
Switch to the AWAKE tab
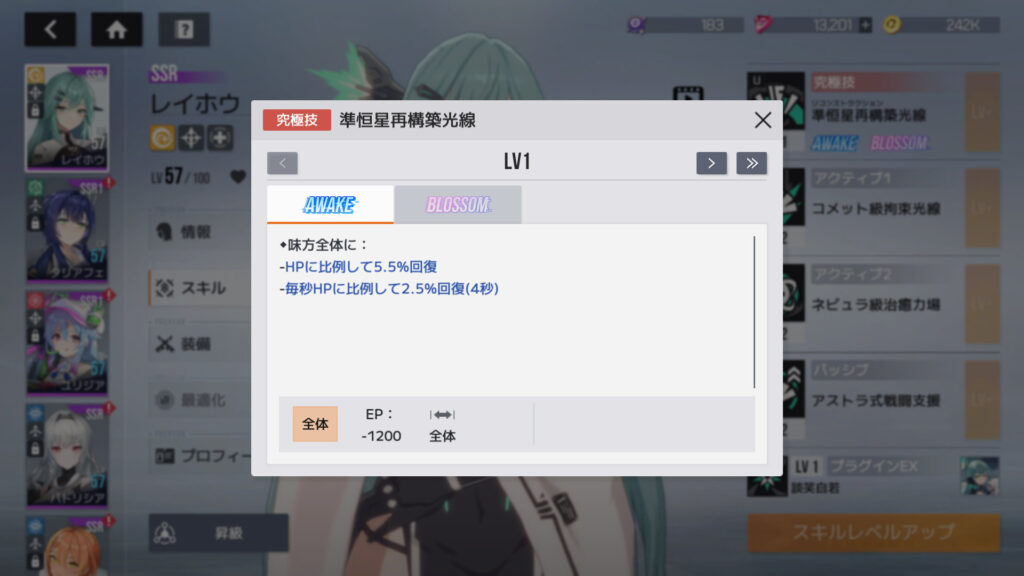(330, 205)
